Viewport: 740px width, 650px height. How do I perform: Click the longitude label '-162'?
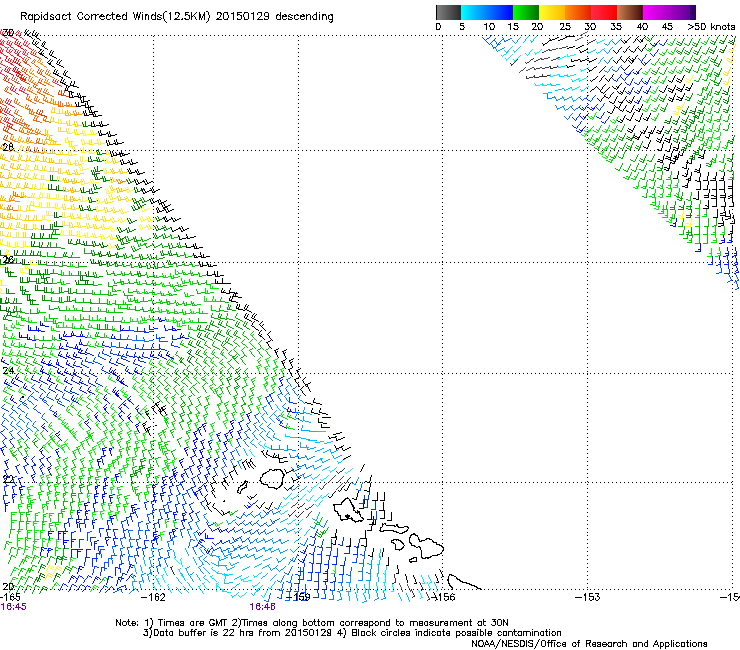[x=154, y=597]
